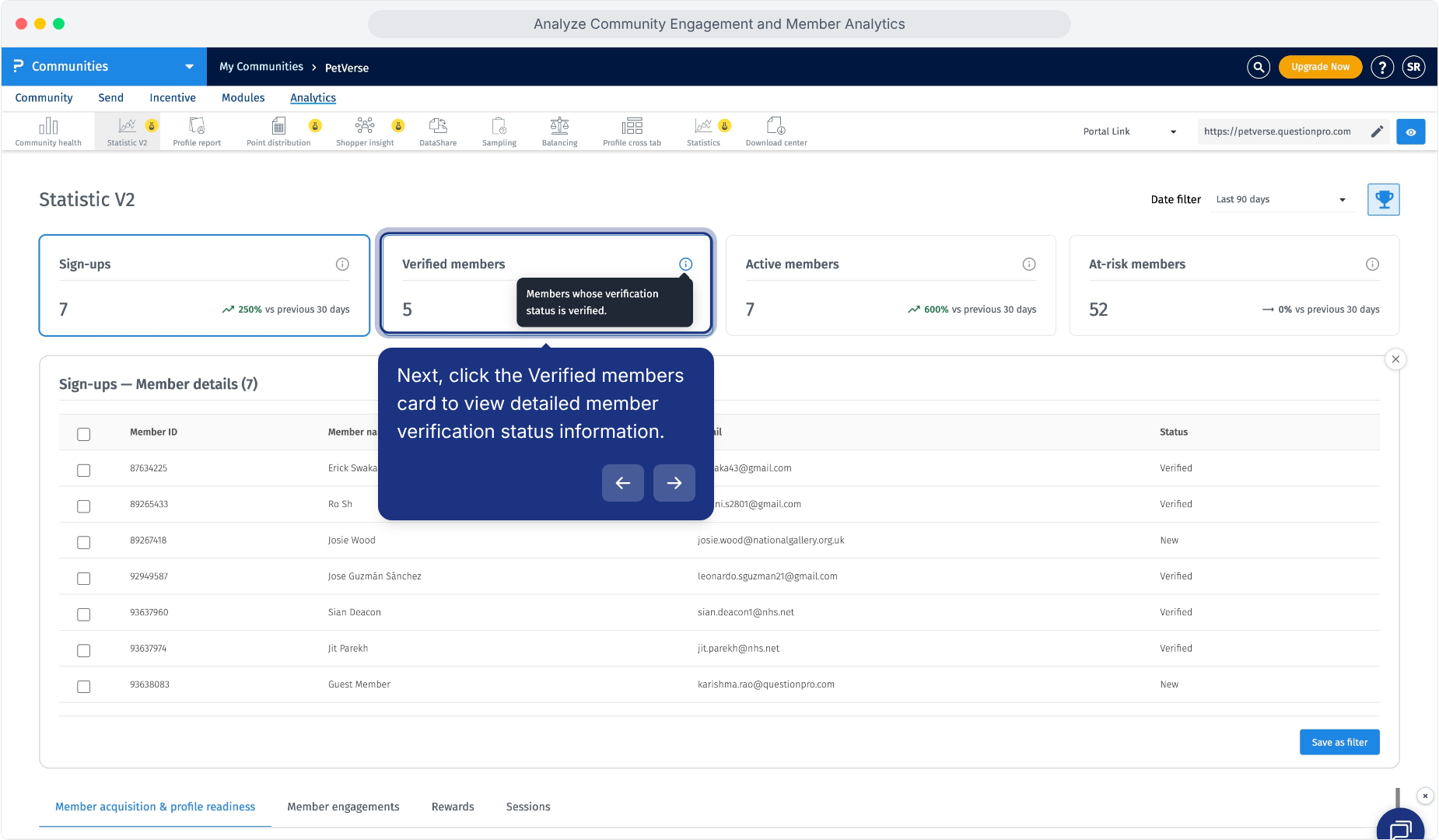The height and width of the screenshot is (840, 1439).
Task: Open the DataShare tool
Action: pyautogui.click(x=438, y=131)
